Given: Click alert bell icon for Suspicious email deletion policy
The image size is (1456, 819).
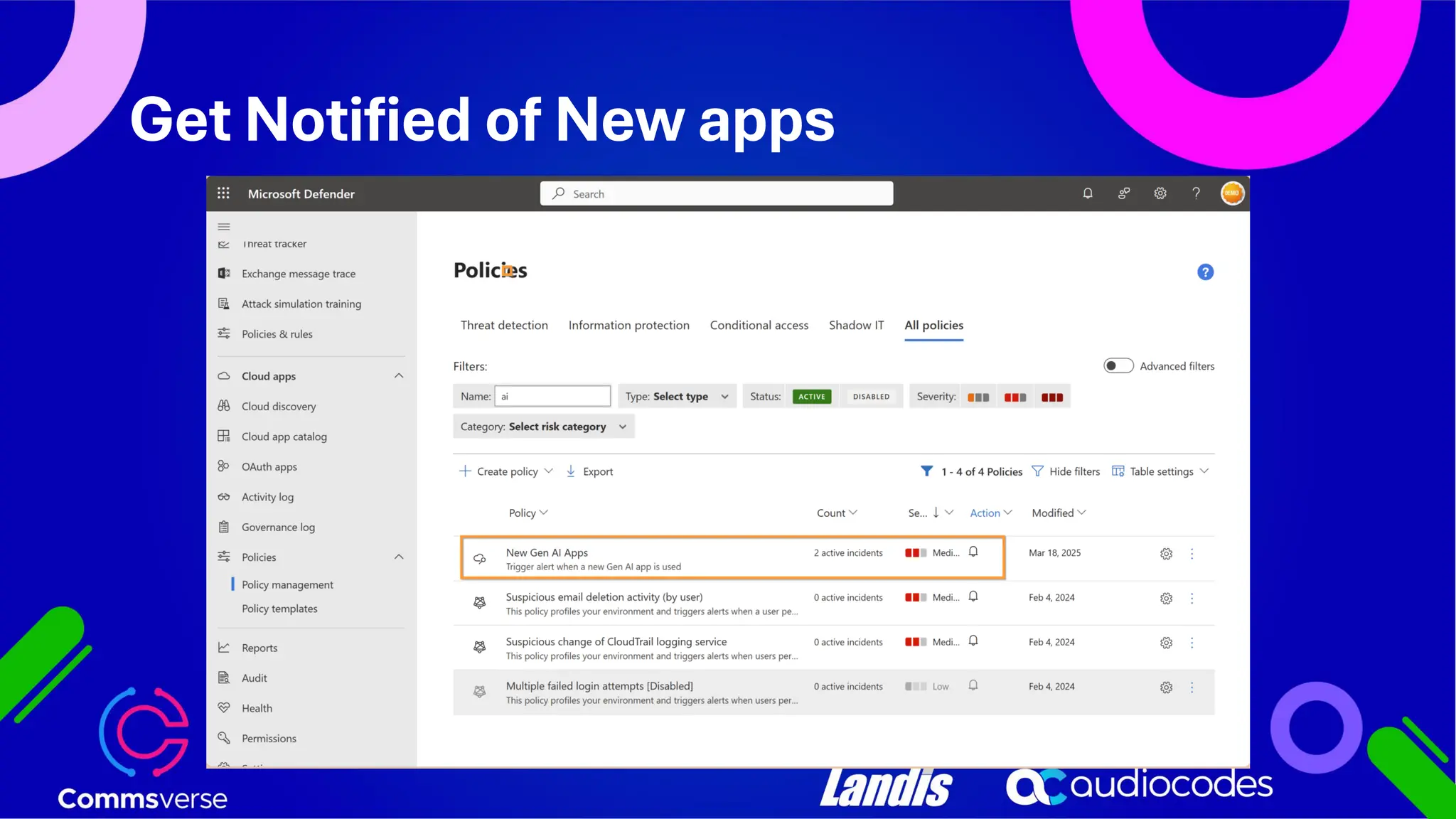Looking at the screenshot, I should (973, 596).
